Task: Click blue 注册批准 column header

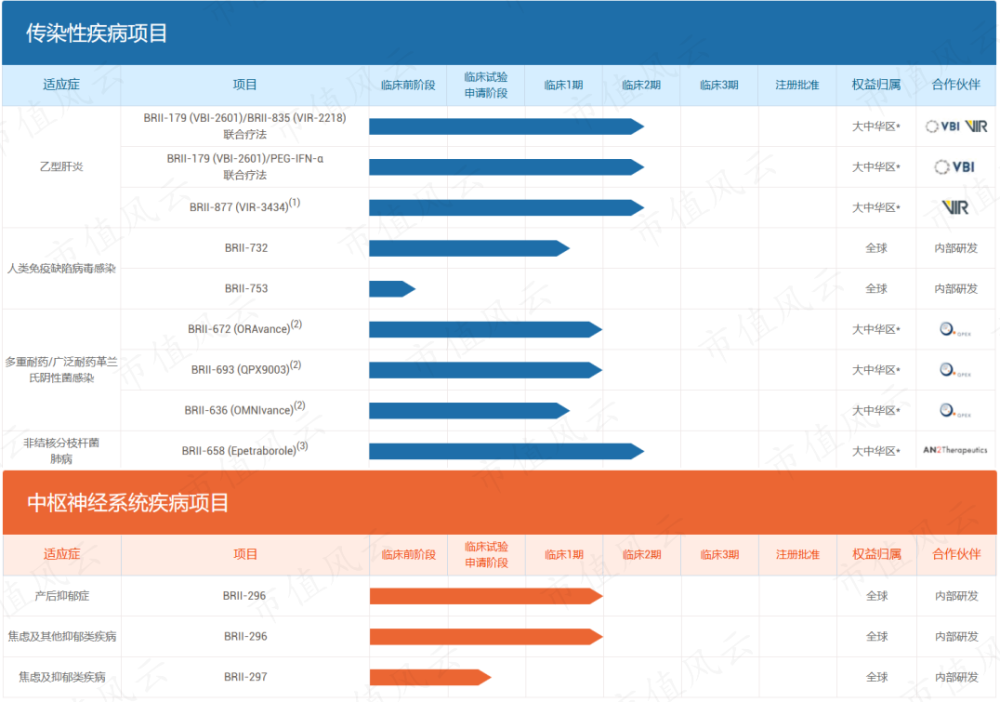Action: click(x=797, y=85)
